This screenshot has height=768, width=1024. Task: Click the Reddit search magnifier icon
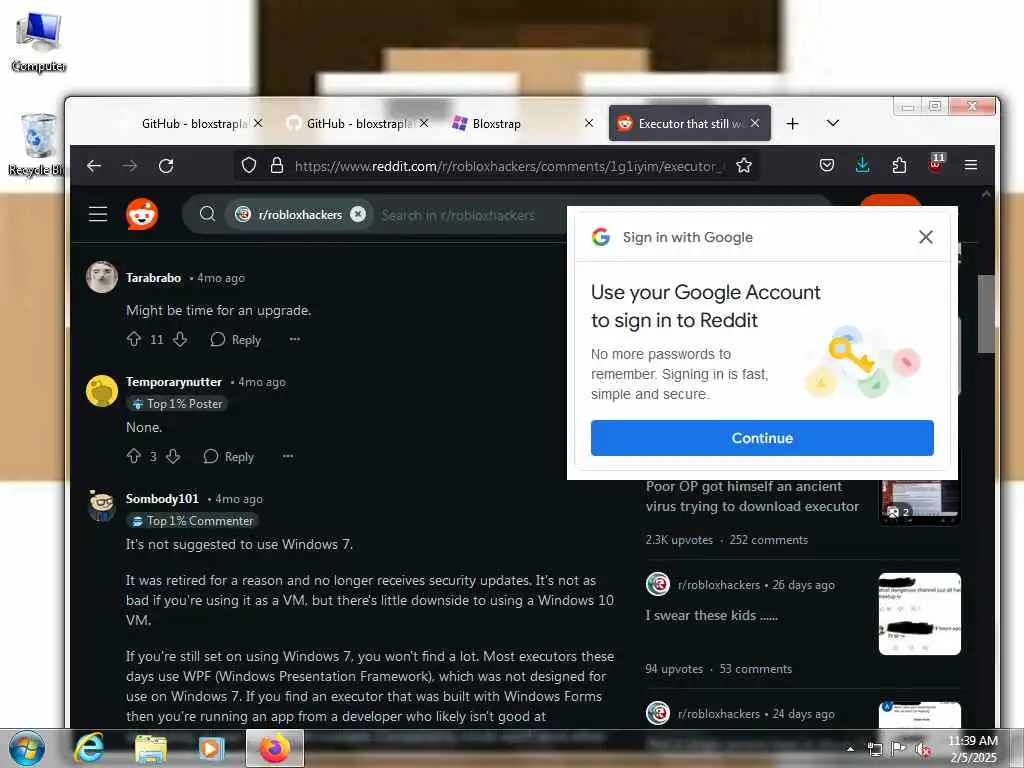pos(208,214)
